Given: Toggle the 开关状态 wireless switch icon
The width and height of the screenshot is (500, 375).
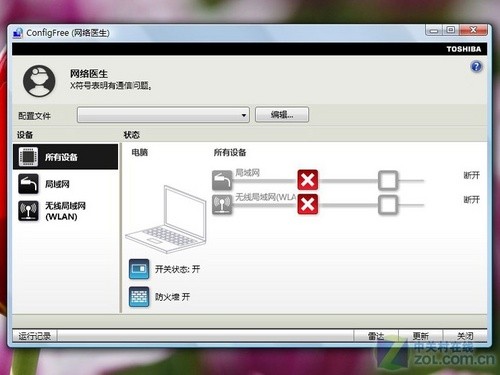Looking at the screenshot, I should point(139,269).
